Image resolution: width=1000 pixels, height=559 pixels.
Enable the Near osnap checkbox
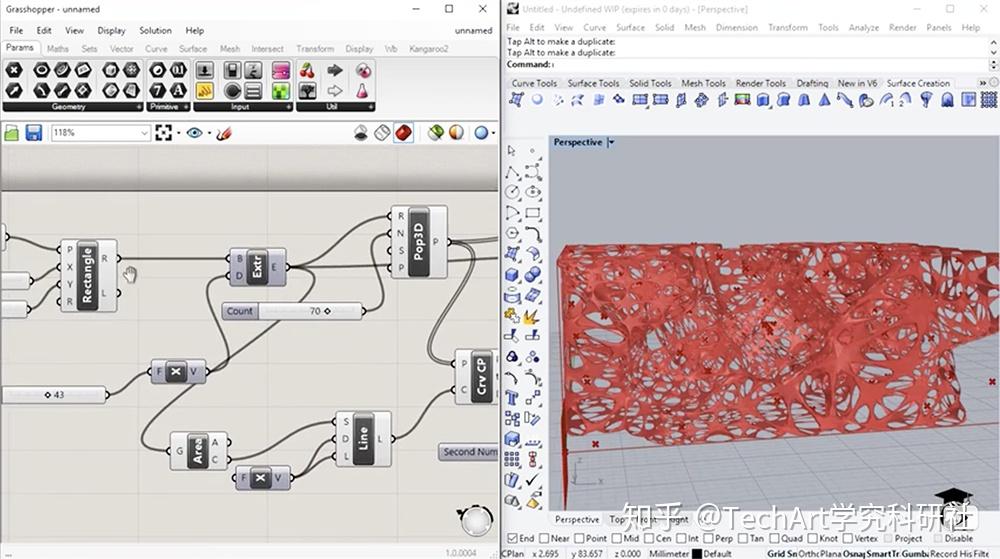pos(544,539)
